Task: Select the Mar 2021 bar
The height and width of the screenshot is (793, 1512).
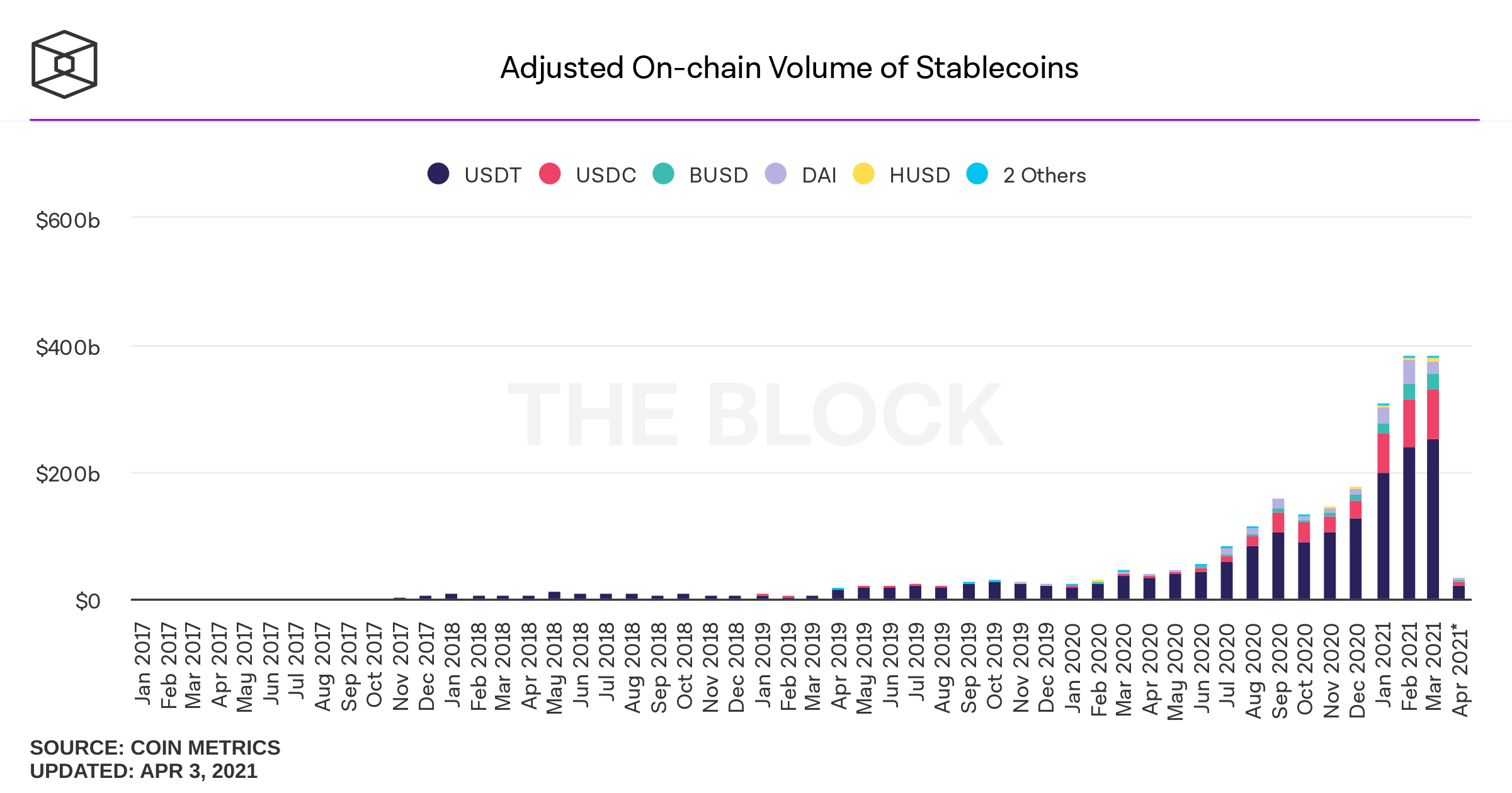Action: 1433,478
